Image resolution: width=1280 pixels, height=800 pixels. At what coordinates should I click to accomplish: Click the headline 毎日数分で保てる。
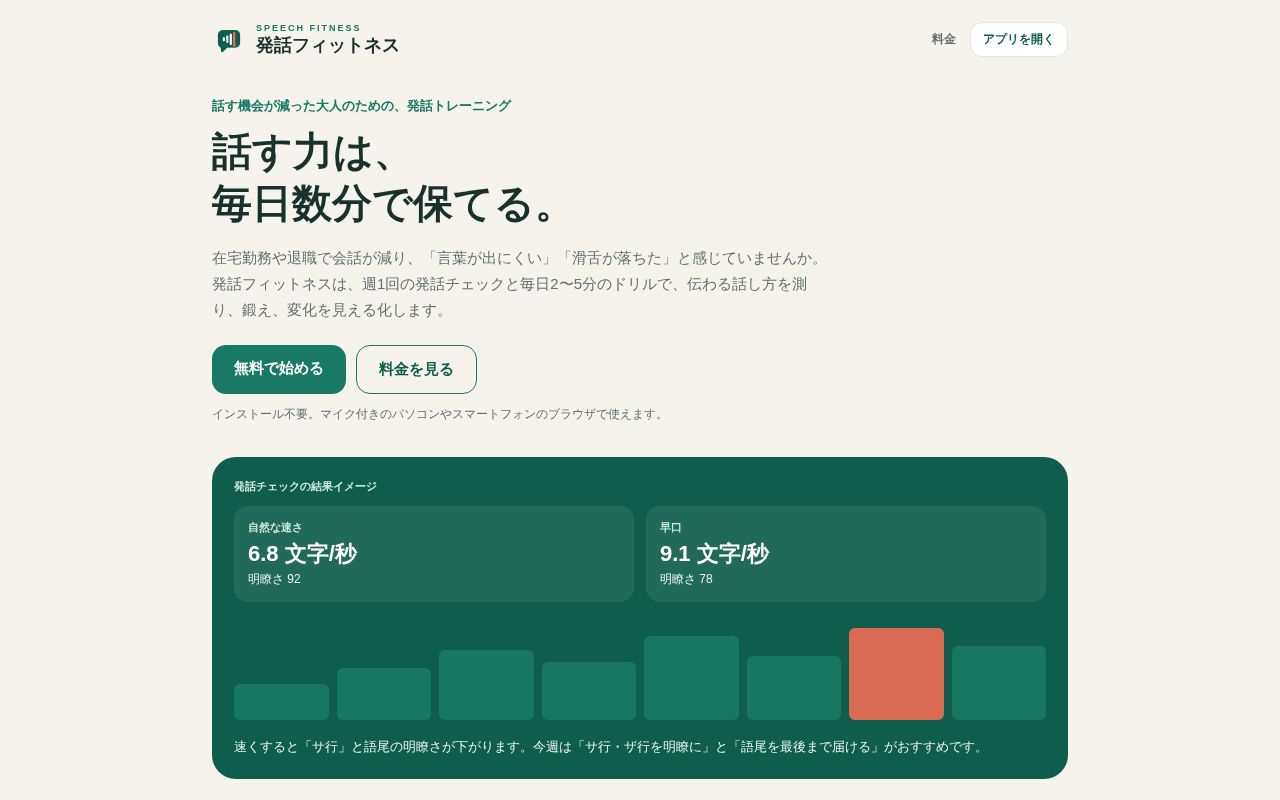(x=384, y=204)
